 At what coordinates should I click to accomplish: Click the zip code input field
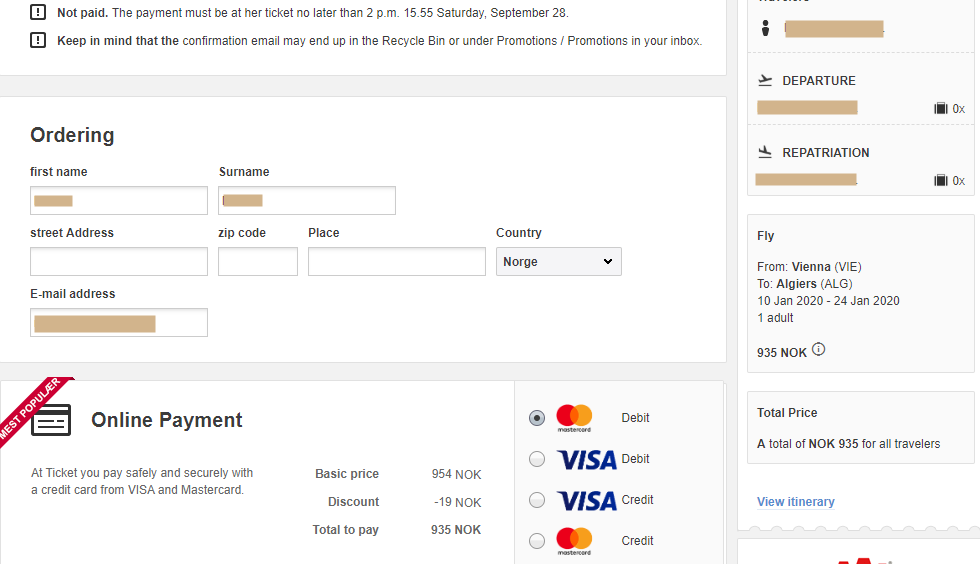coord(258,261)
